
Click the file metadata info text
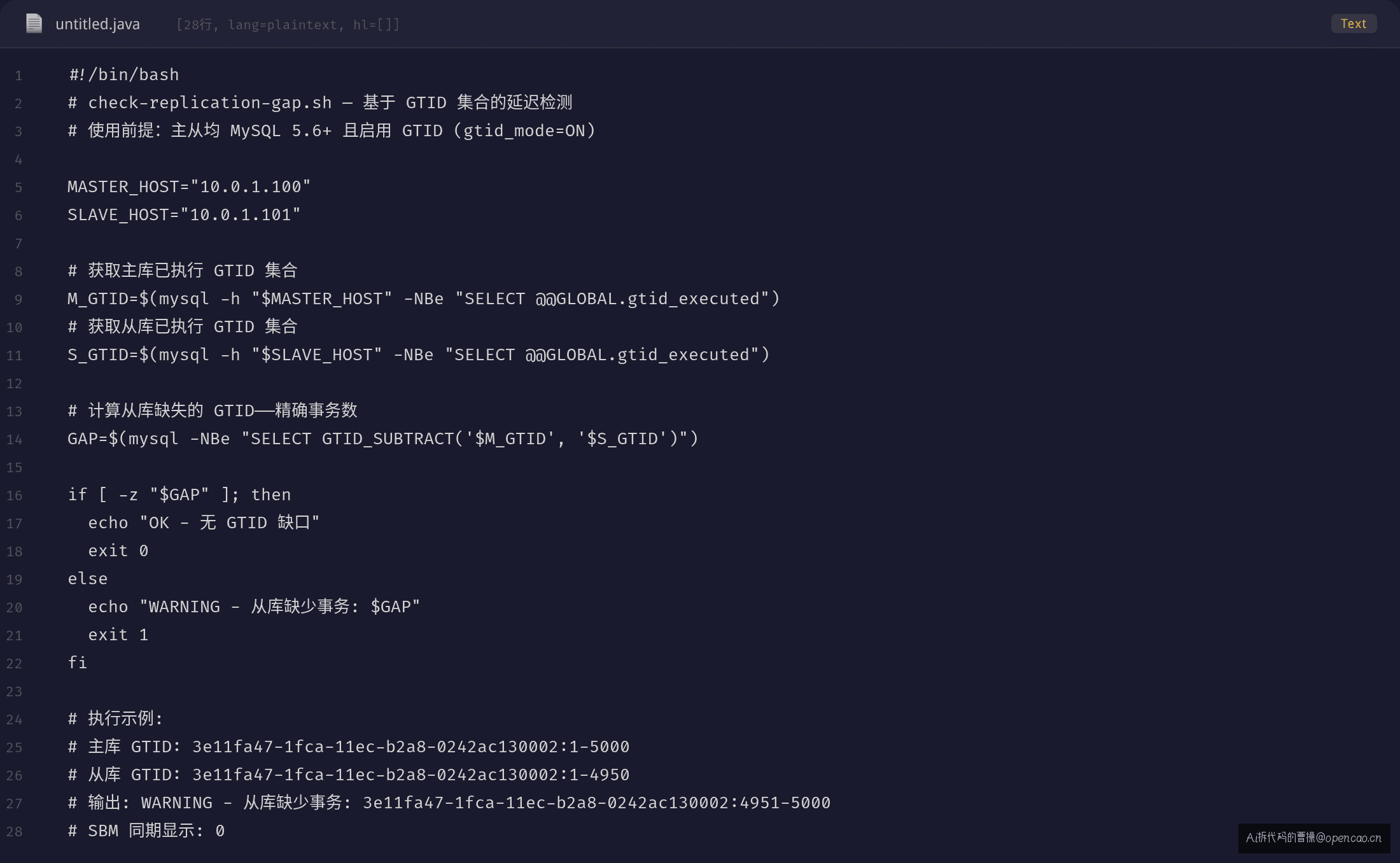point(288,25)
